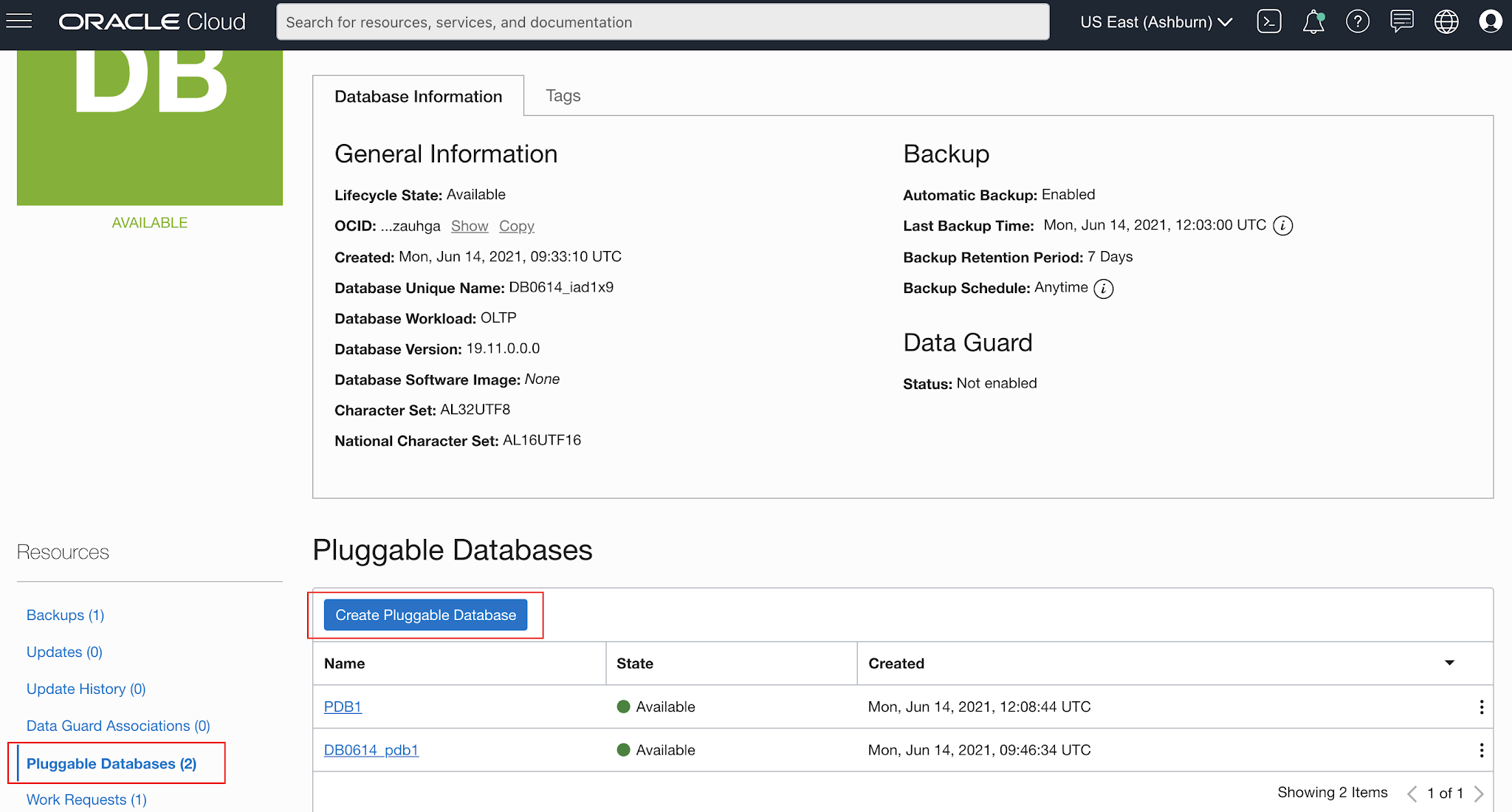Show the full OCID
This screenshot has height=812, width=1512.
point(469,226)
